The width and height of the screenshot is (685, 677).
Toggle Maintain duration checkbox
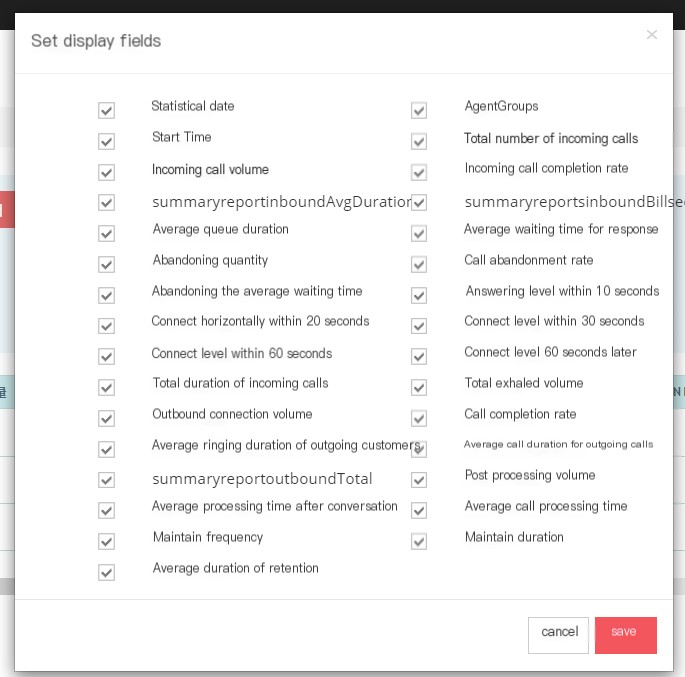point(419,542)
